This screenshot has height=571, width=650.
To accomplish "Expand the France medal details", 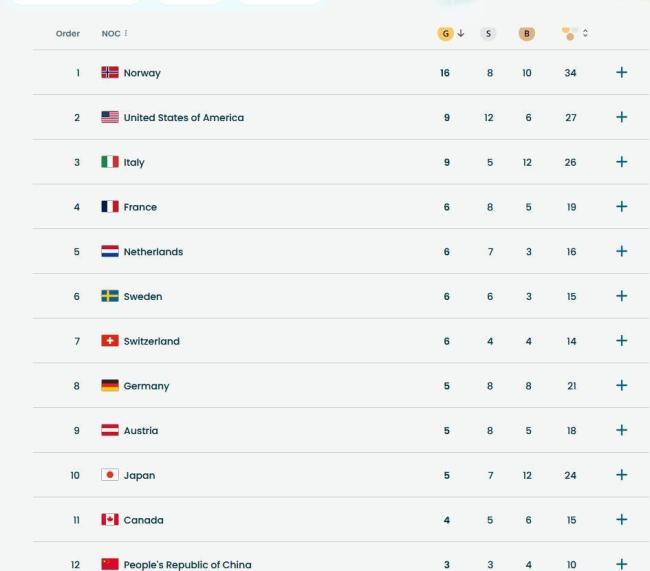I will click(x=622, y=207).
